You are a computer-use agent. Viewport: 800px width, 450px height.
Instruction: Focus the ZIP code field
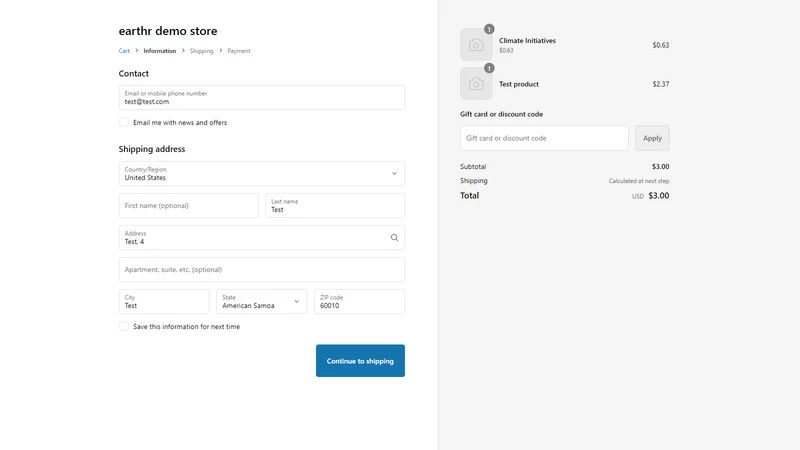click(359, 302)
